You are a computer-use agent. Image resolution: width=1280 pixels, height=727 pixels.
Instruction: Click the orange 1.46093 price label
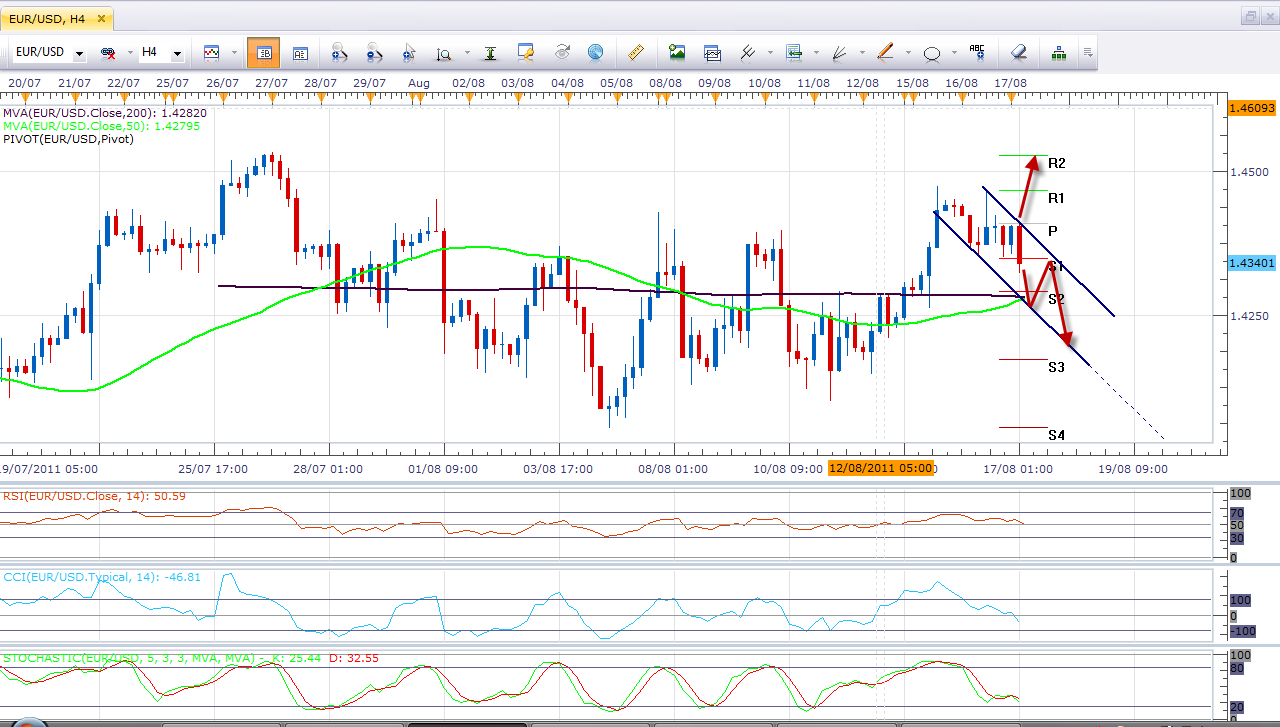click(1252, 107)
